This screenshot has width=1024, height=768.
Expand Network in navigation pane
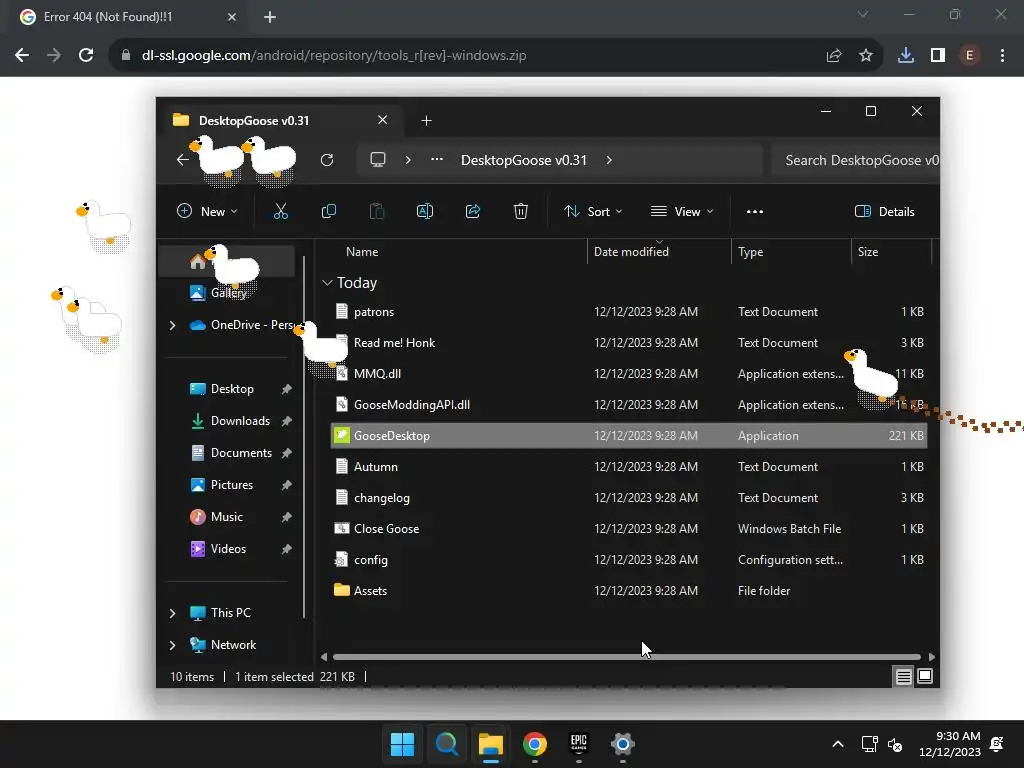point(172,645)
